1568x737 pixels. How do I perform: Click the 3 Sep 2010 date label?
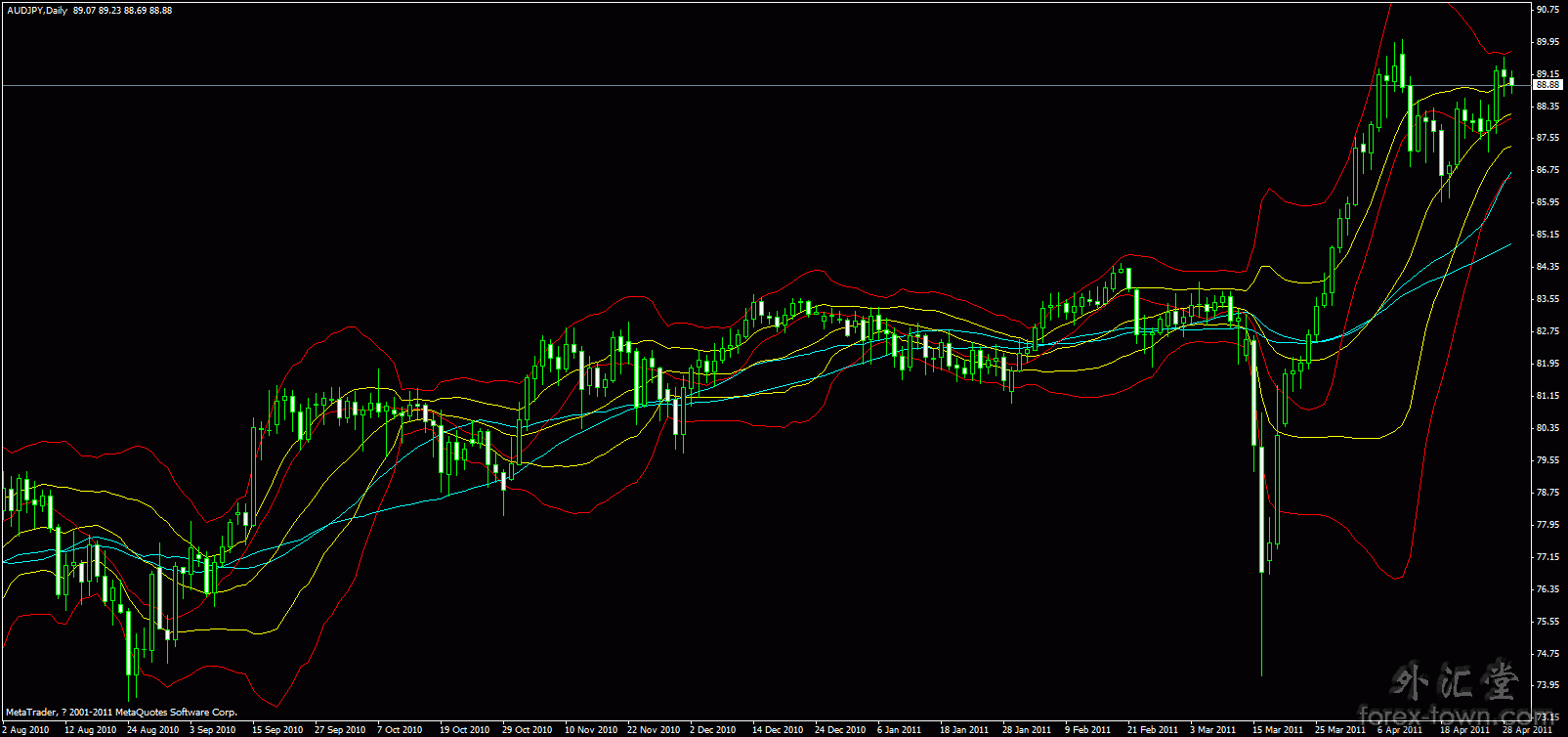[212, 729]
